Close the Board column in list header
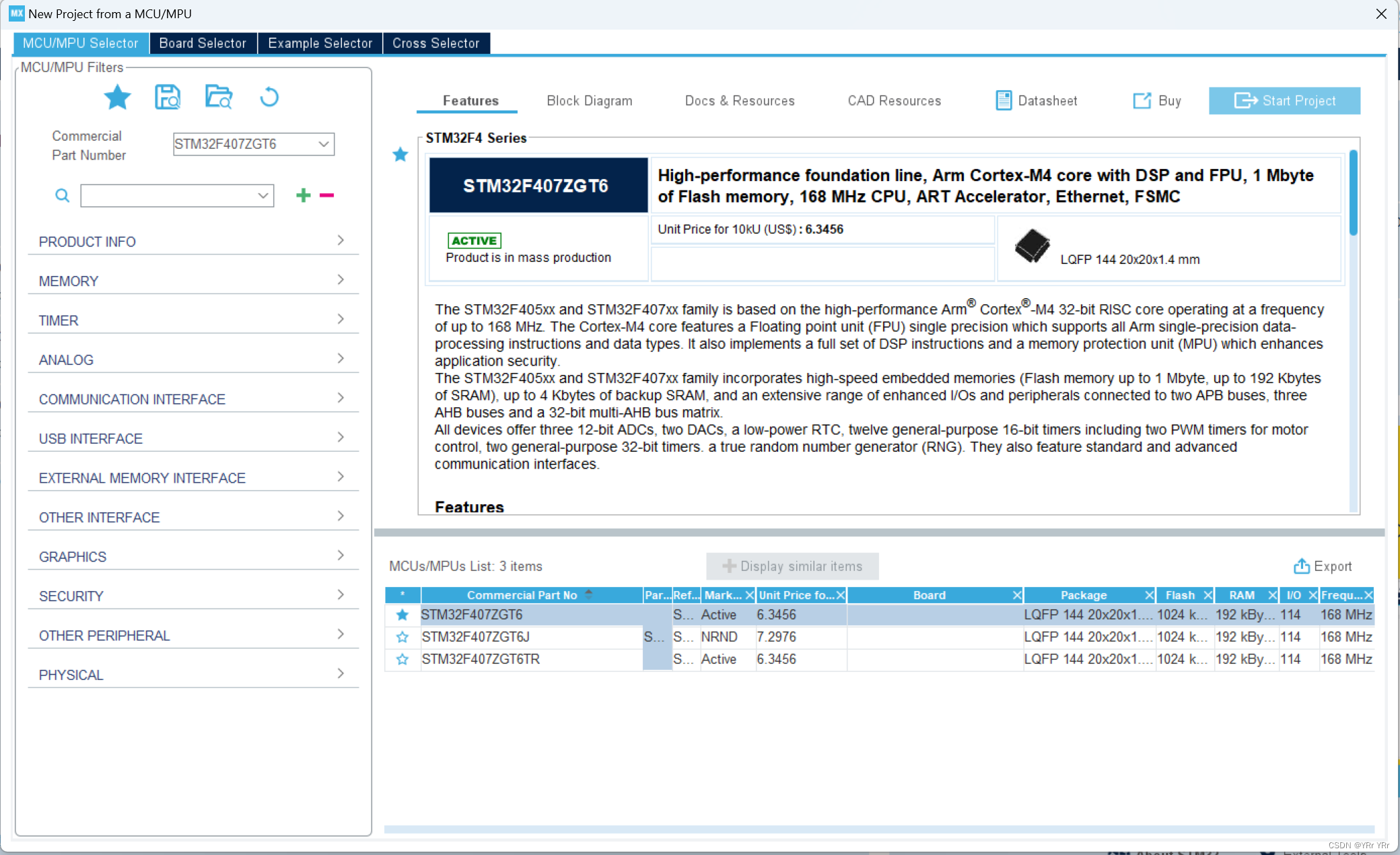The height and width of the screenshot is (855, 1400). [1017, 595]
